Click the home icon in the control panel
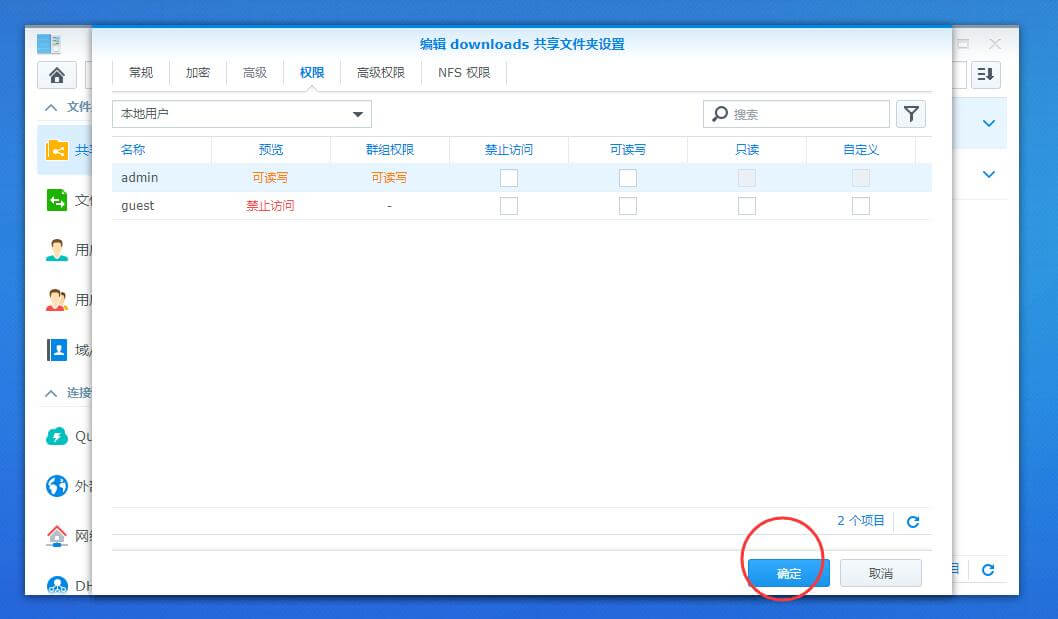This screenshot has height=619, width=1058. [x=57, y=75]
